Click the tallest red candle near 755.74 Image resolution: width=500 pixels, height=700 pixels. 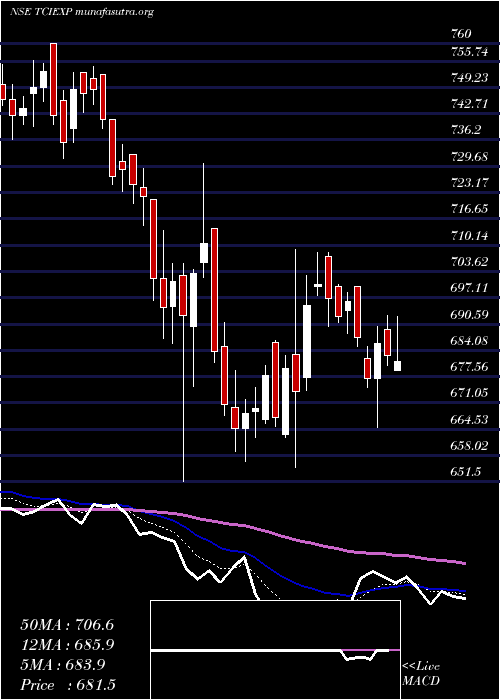pyautogui.click(x=54, y=79)
